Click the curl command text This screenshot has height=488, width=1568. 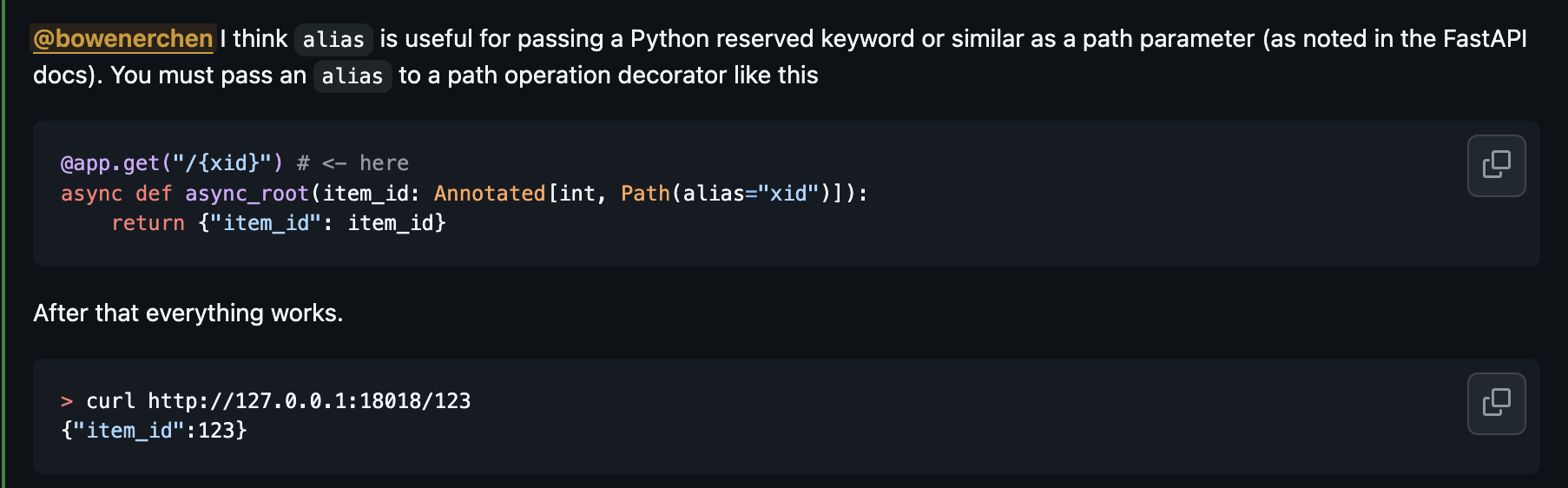coord(110,401)
